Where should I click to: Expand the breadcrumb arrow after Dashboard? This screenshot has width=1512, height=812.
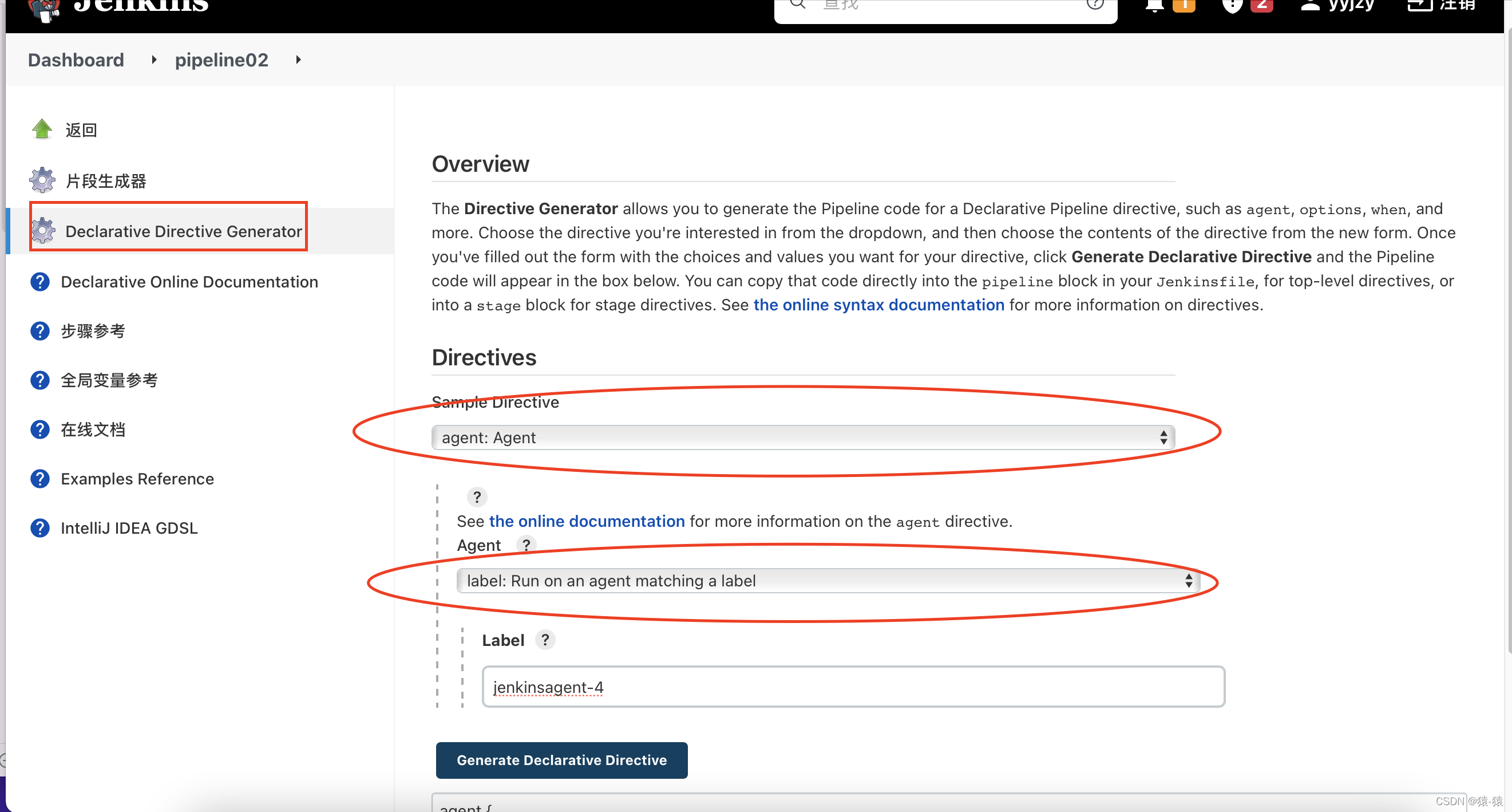154,60
